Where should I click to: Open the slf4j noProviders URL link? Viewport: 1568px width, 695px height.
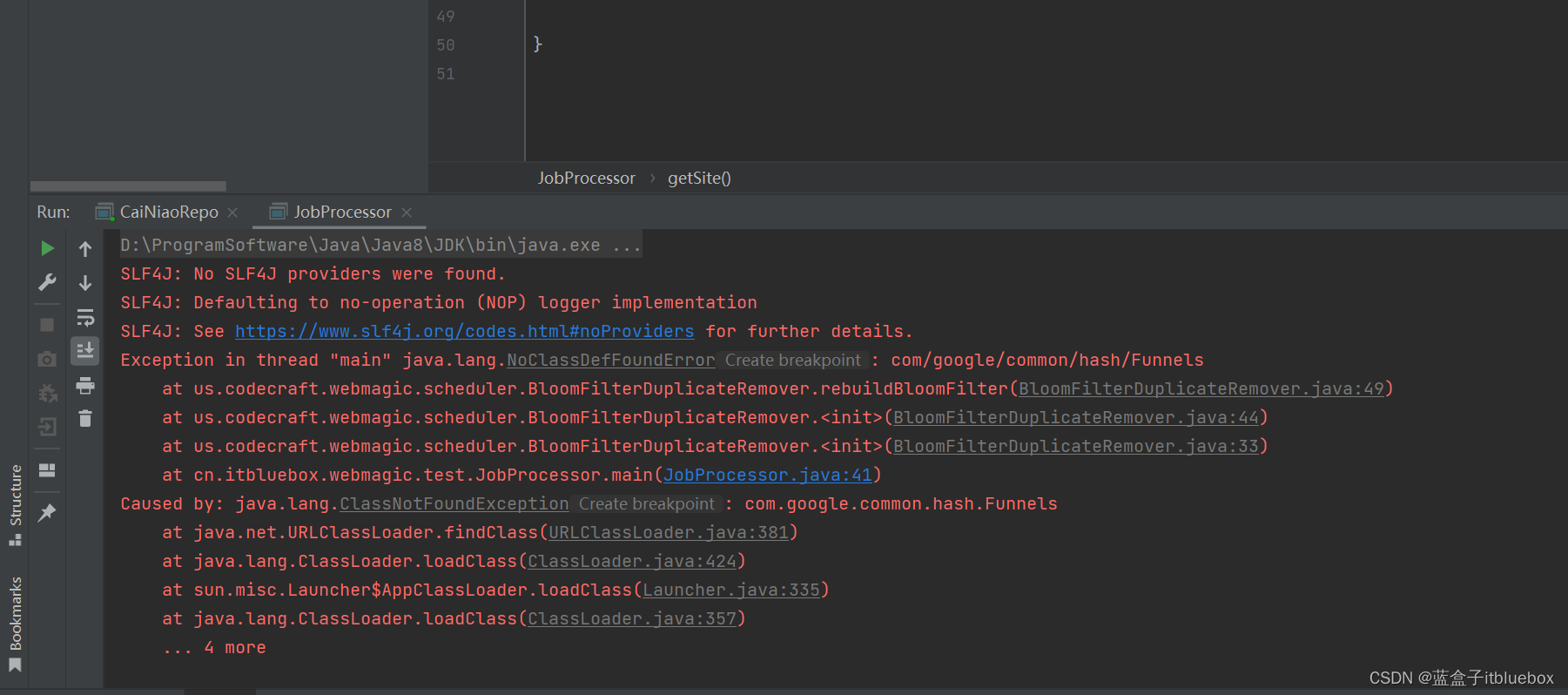click(464, 332)
